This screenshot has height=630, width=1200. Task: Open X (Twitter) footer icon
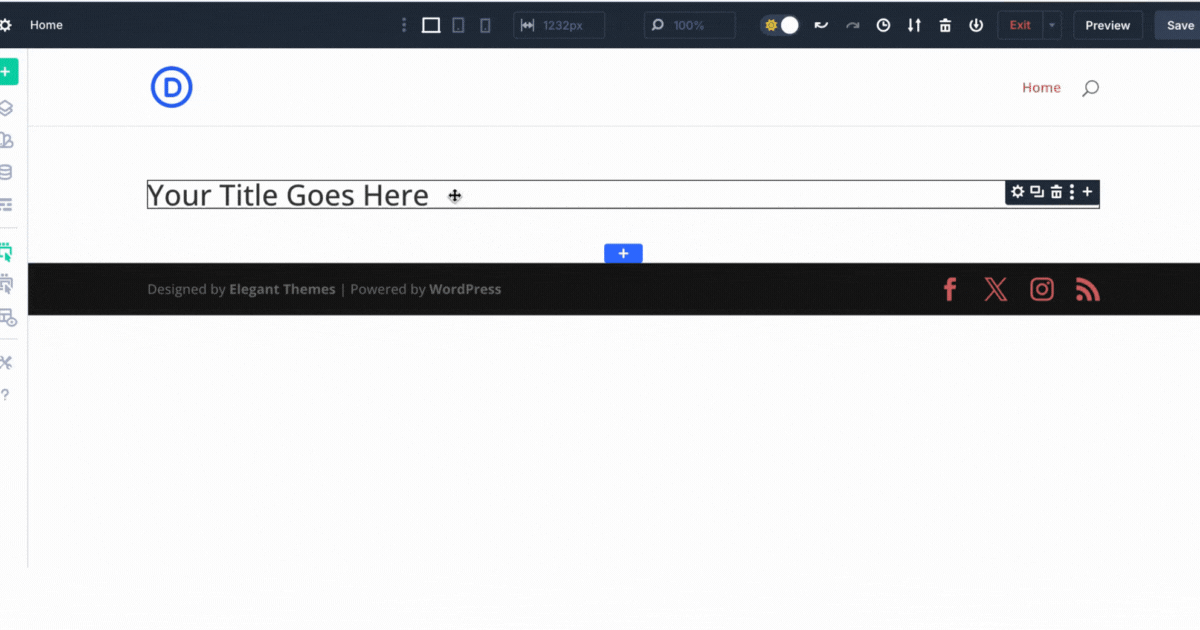click(x=996, y=289)
